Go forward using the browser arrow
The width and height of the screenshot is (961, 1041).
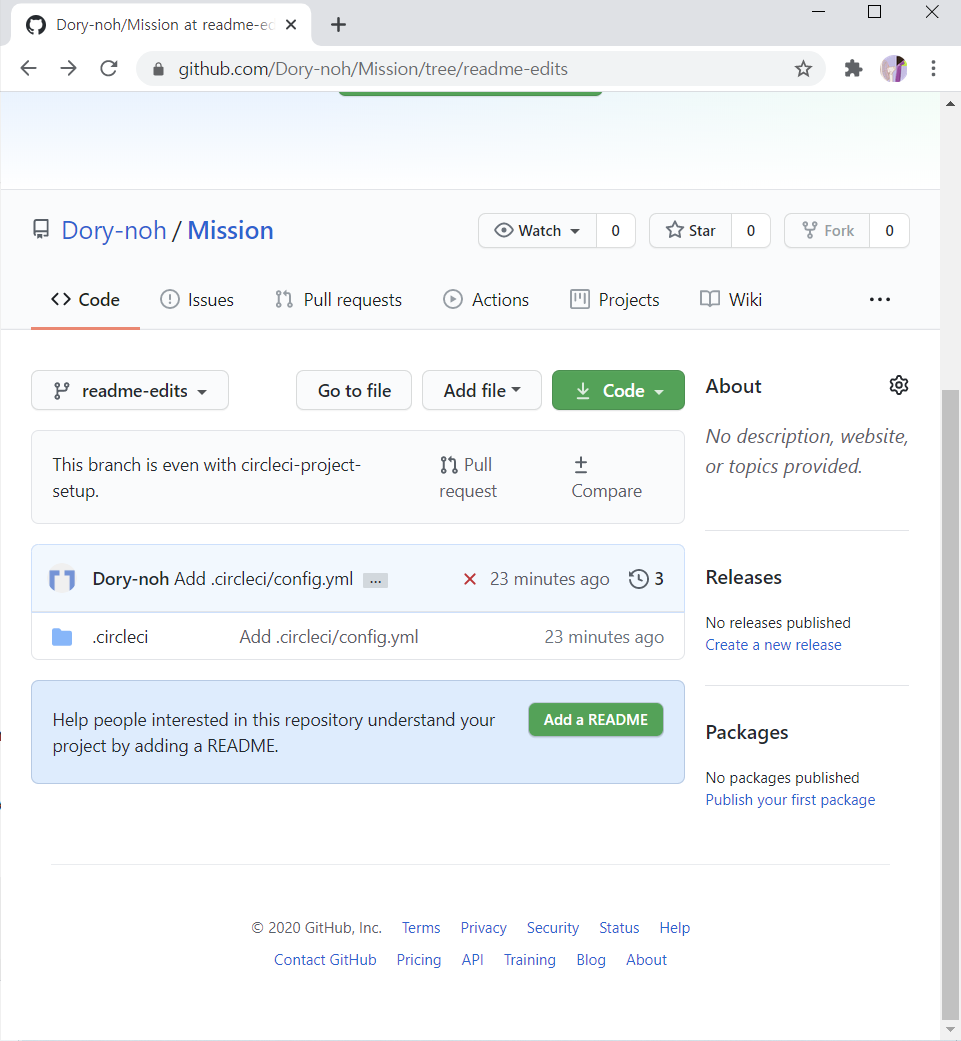[x=69, y=68]
